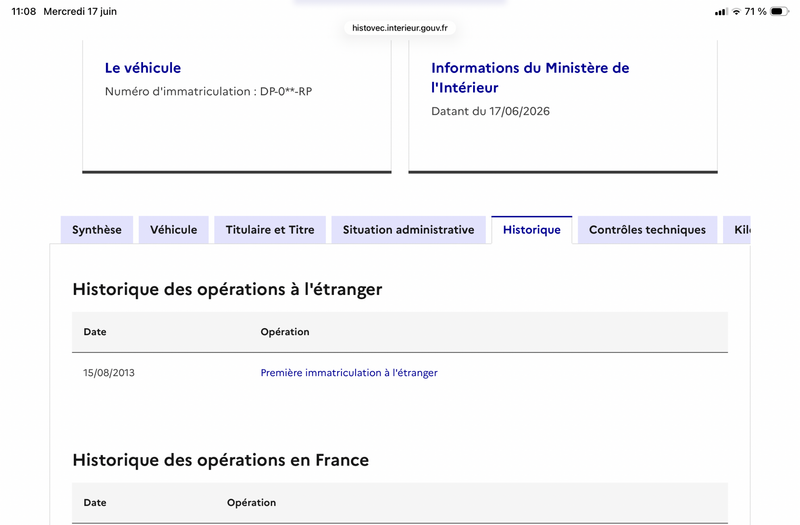Viewport: 800px width, 525px height.
Task: Click the Opération column header in France table
Action: 252,503
